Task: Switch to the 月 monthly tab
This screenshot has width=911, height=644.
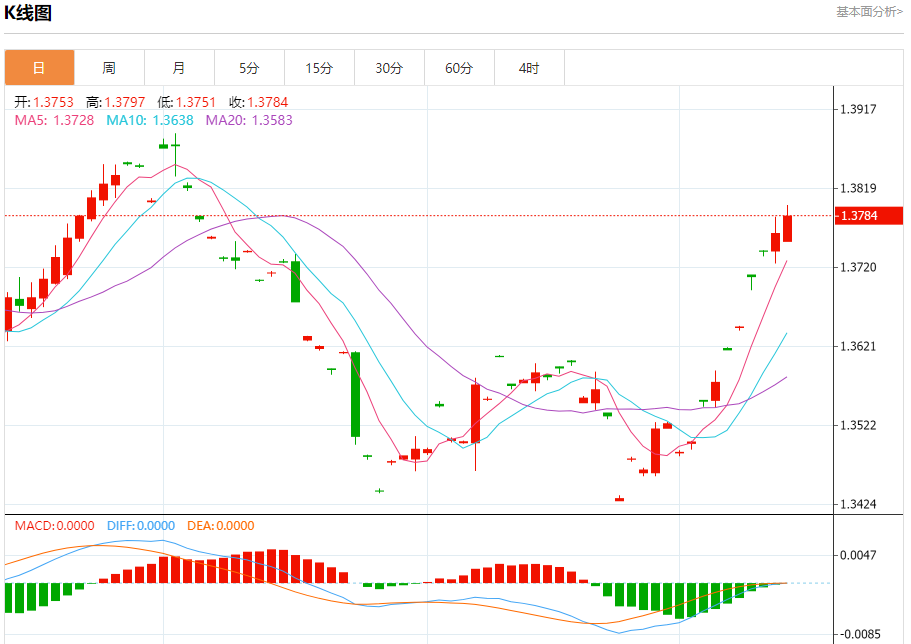Action: [x=180, y=68]
